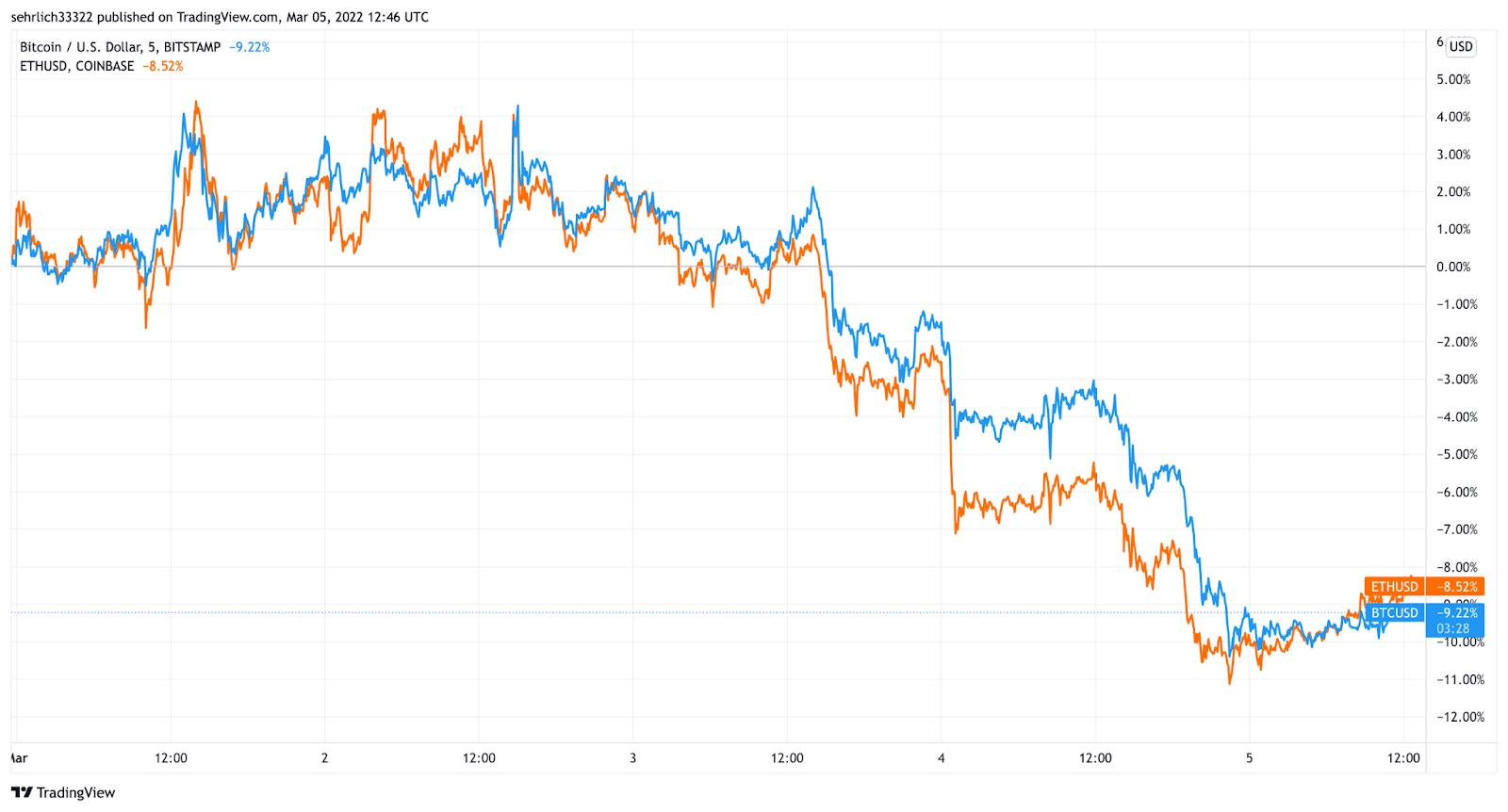The height and width of the screenshot is (812, 1508).
Task: Click the TradingView logo at the bottom
Action: click(62, 792)
